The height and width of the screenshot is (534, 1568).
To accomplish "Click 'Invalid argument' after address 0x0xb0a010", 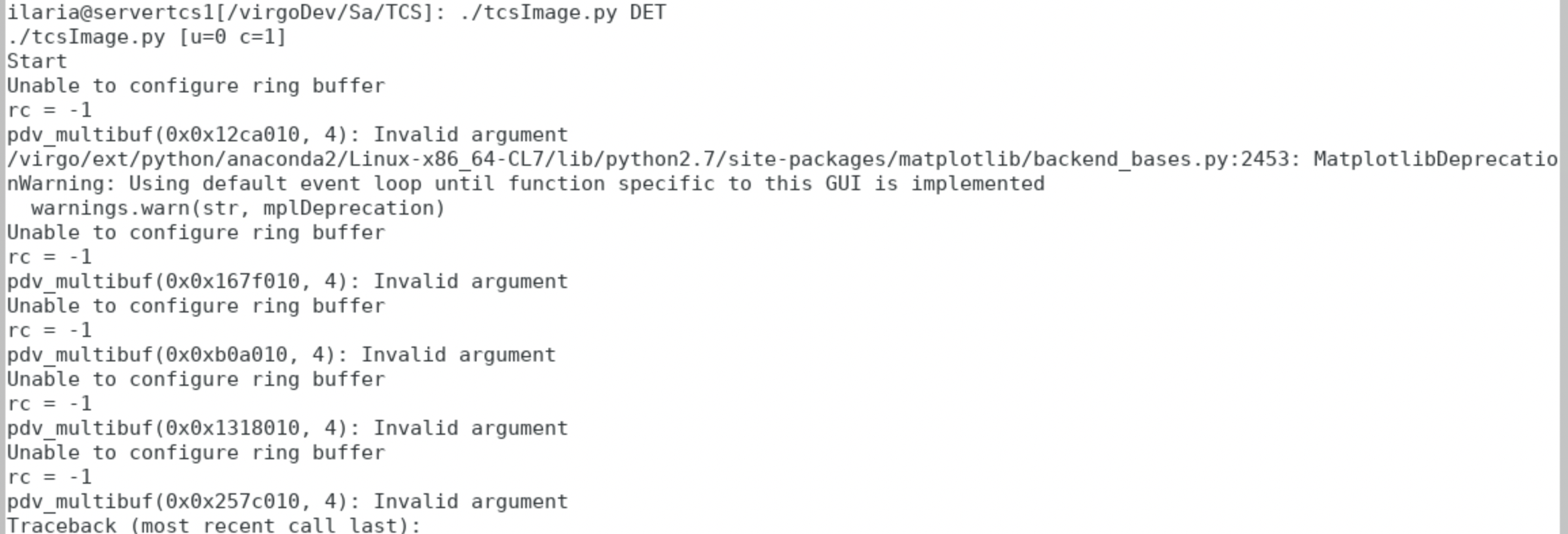I will point(507,355).
